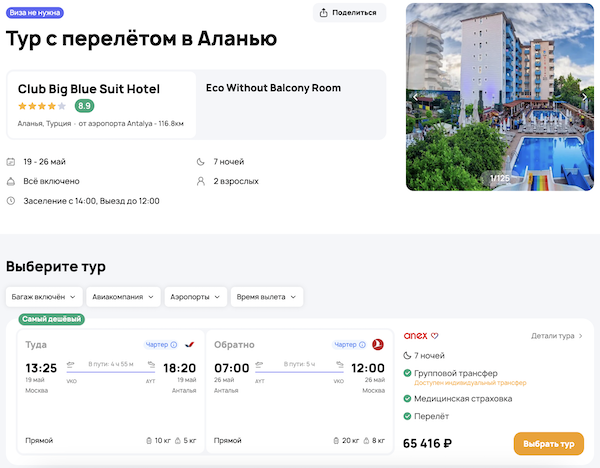The width and height of the screenshot is (600, 468).
Task: Click the heart icon next to Anex logo
Action: tap(435, 336)
